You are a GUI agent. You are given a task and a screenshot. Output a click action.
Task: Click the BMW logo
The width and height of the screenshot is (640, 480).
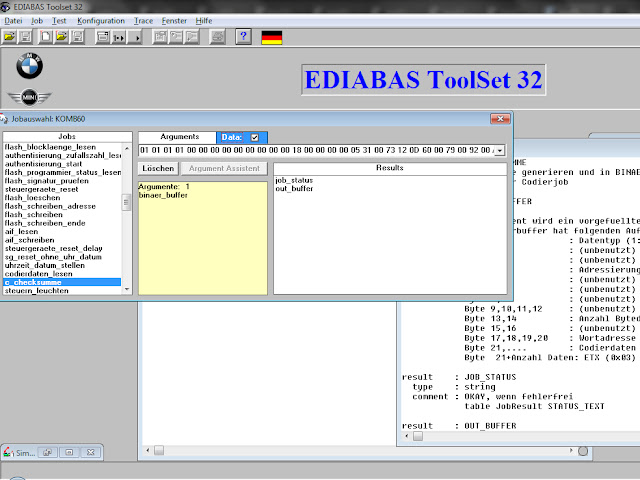pos(29,66)
